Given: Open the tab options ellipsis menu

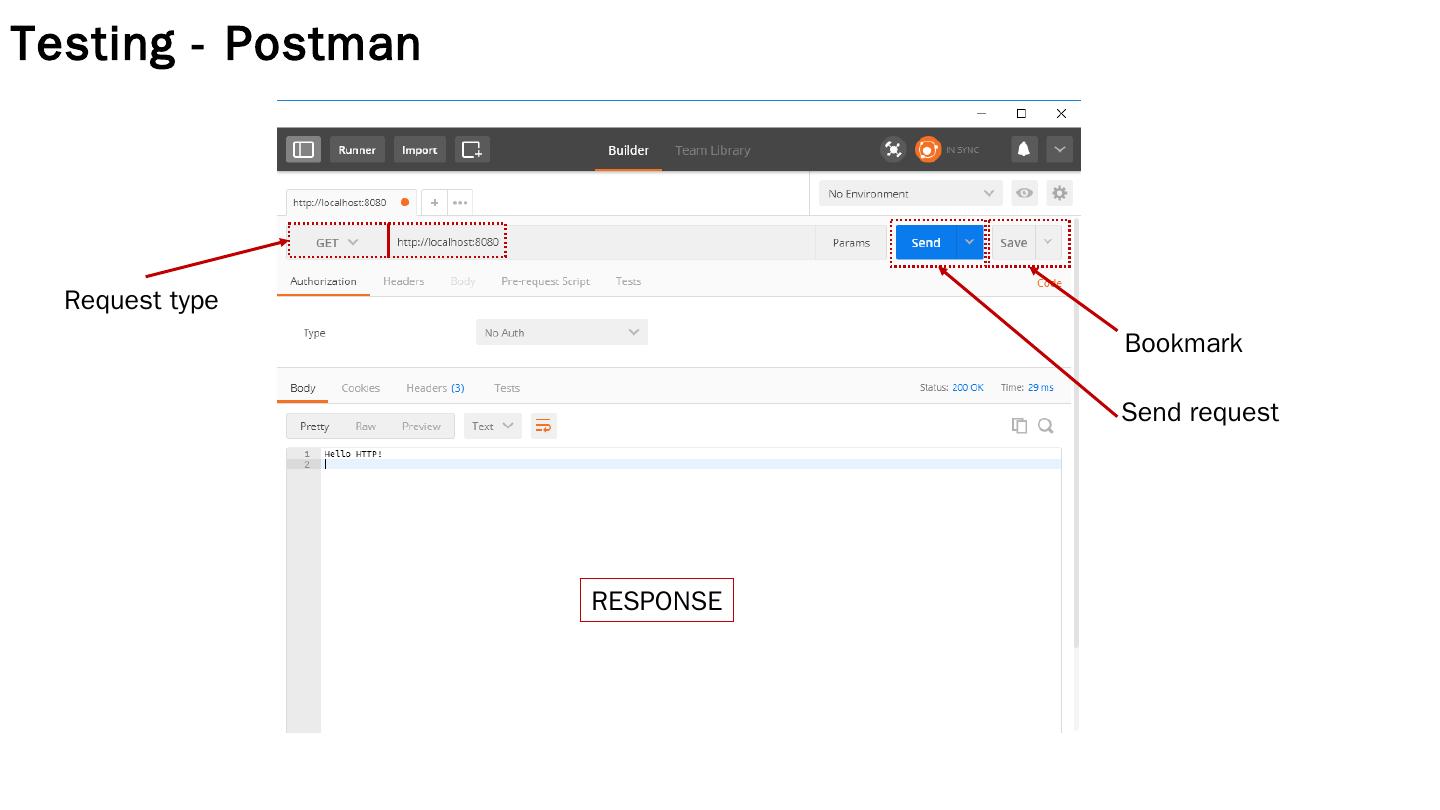Looking at the screenshot, I should 460,202.
